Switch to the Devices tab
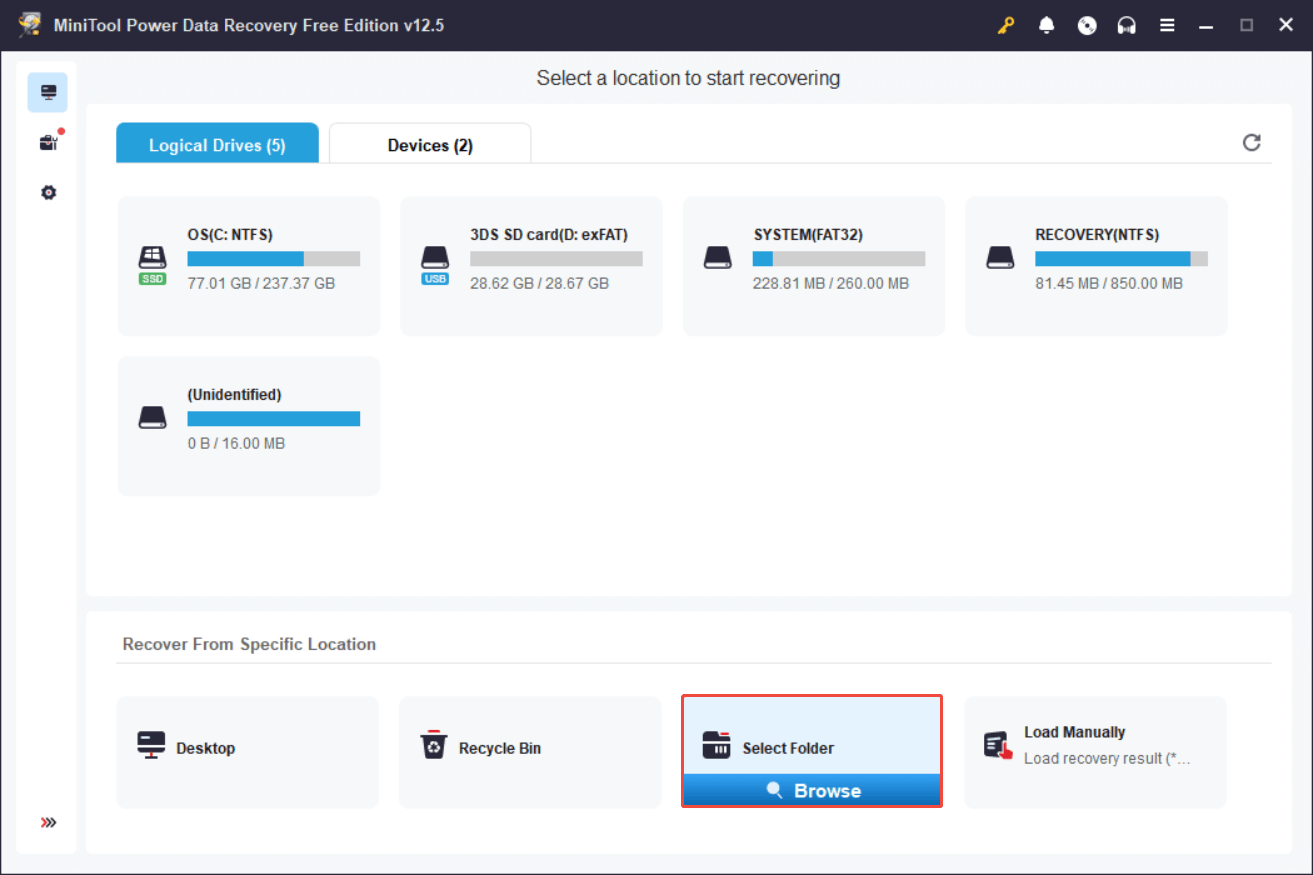The height and width of the screenshot is (875, 1313). pos(430,145)
